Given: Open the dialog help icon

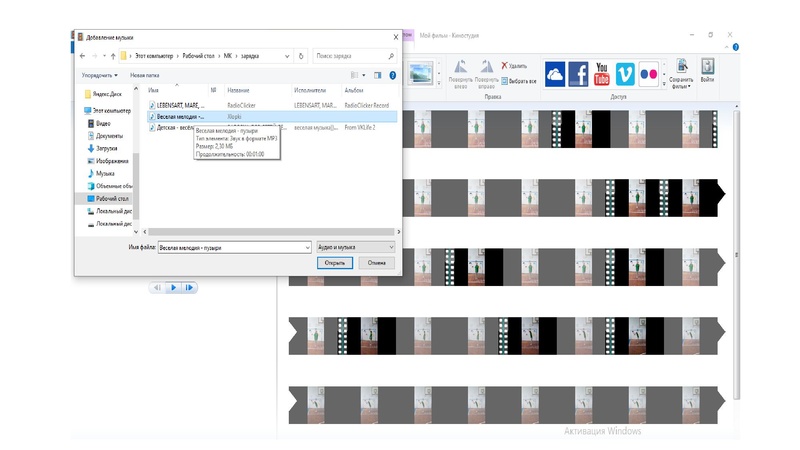Looking at the screenshot, I should point(392,75).
